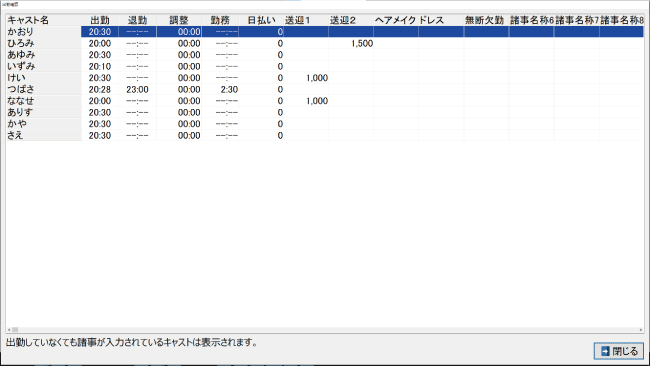Click かや's 出勤 time 20:30

(100, 124)
